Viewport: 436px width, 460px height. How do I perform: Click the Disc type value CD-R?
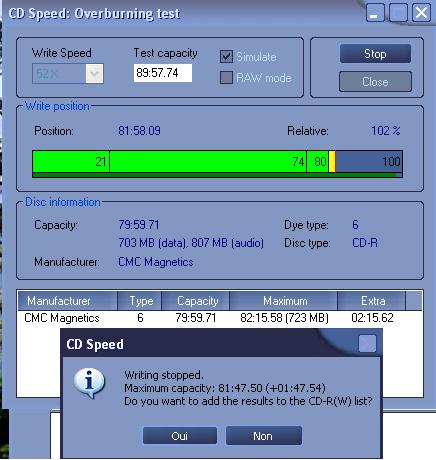pyautogui.click(x=365, y=243)
